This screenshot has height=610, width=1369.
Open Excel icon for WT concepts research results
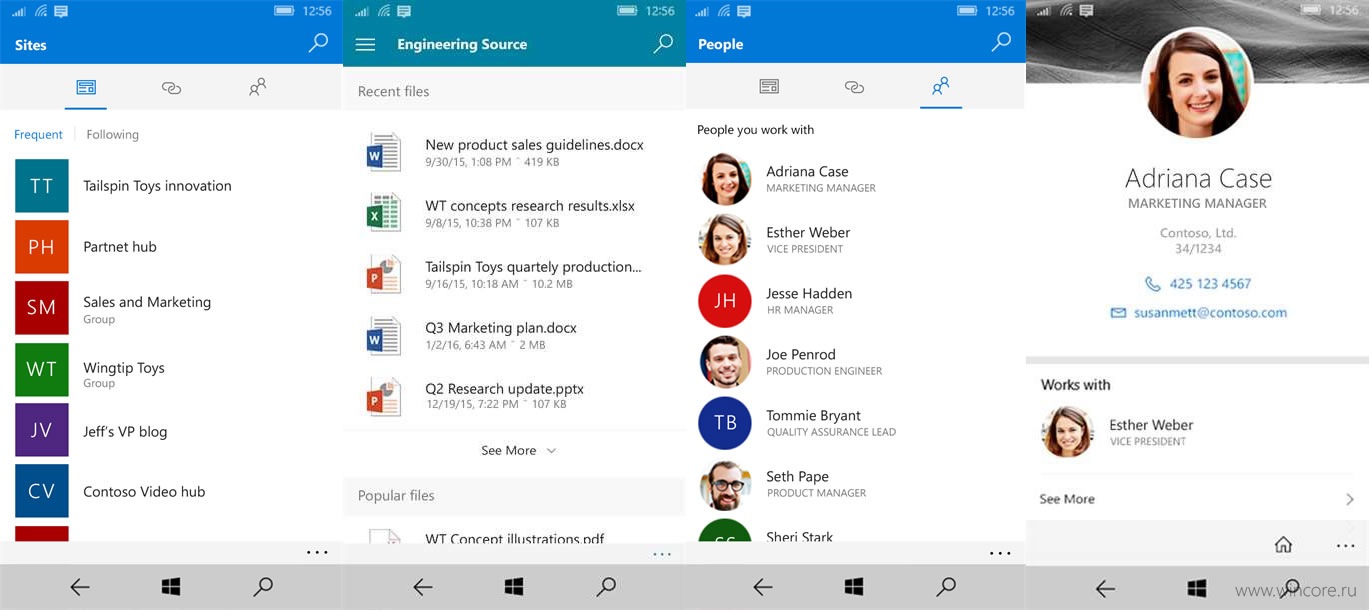point(383,213)
